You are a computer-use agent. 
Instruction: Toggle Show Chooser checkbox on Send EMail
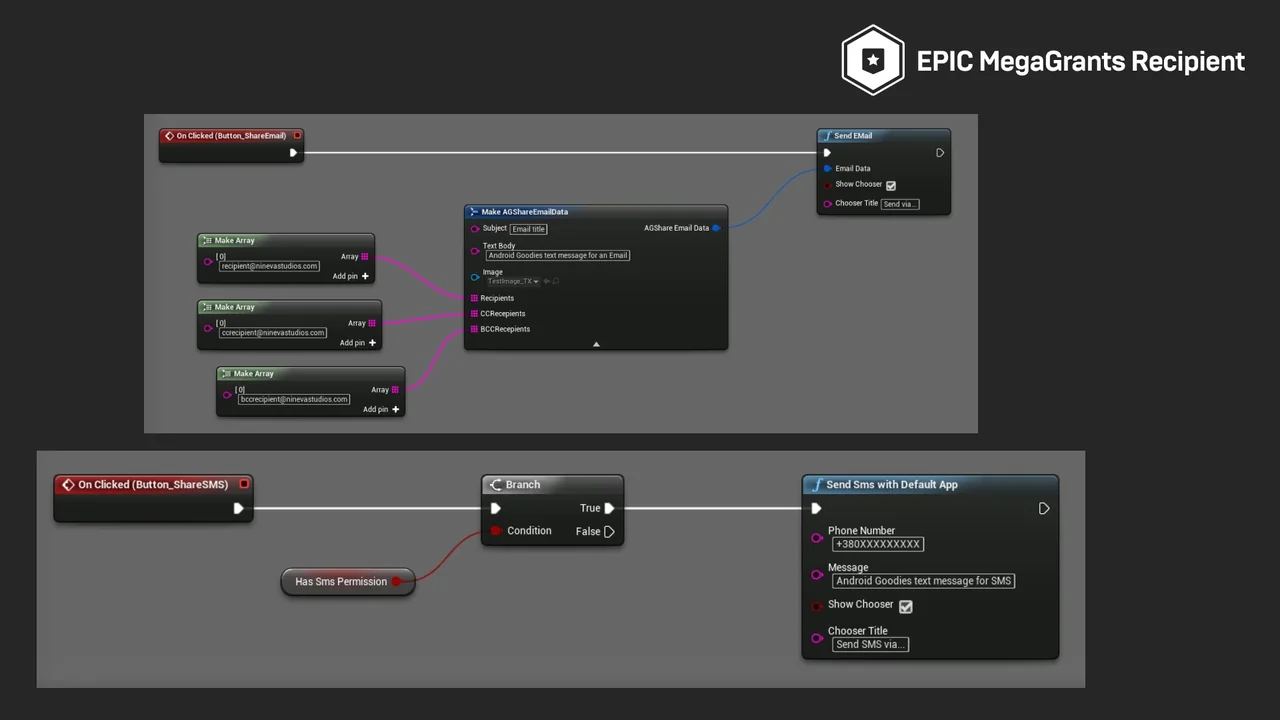(x=891, y=185)
